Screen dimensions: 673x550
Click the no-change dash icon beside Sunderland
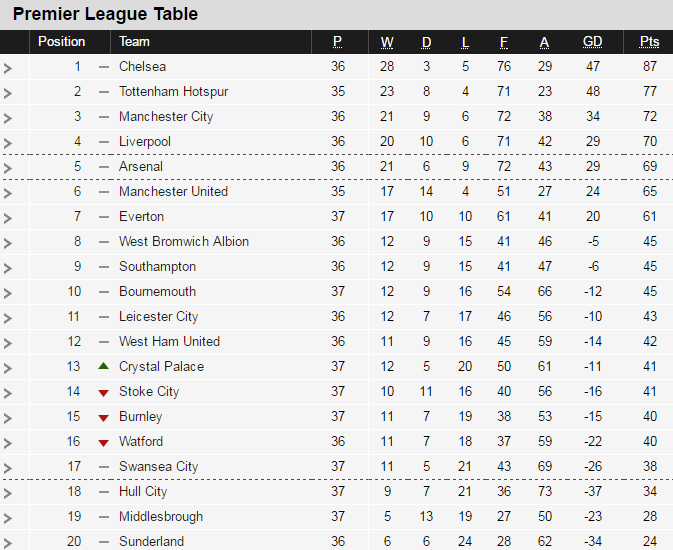pos(103,542)
